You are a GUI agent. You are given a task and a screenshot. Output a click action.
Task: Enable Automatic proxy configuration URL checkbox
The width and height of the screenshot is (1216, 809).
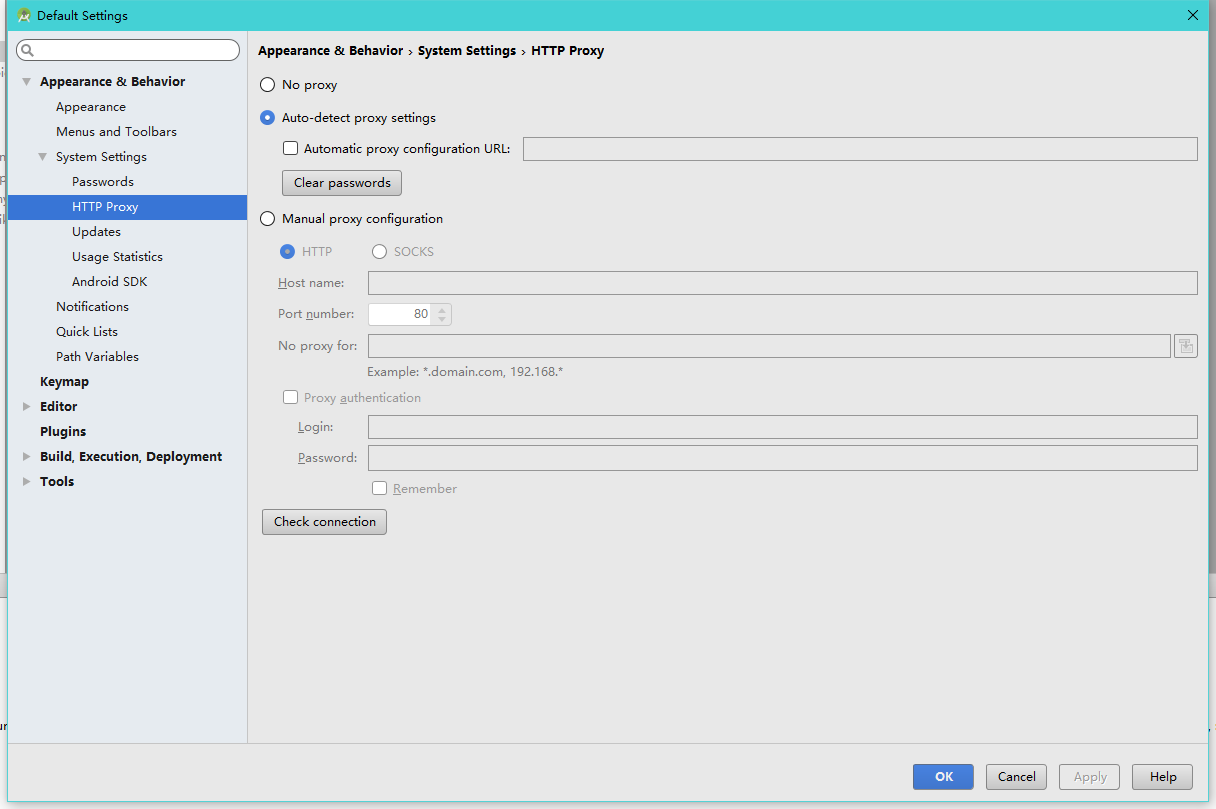coord(291,149)
